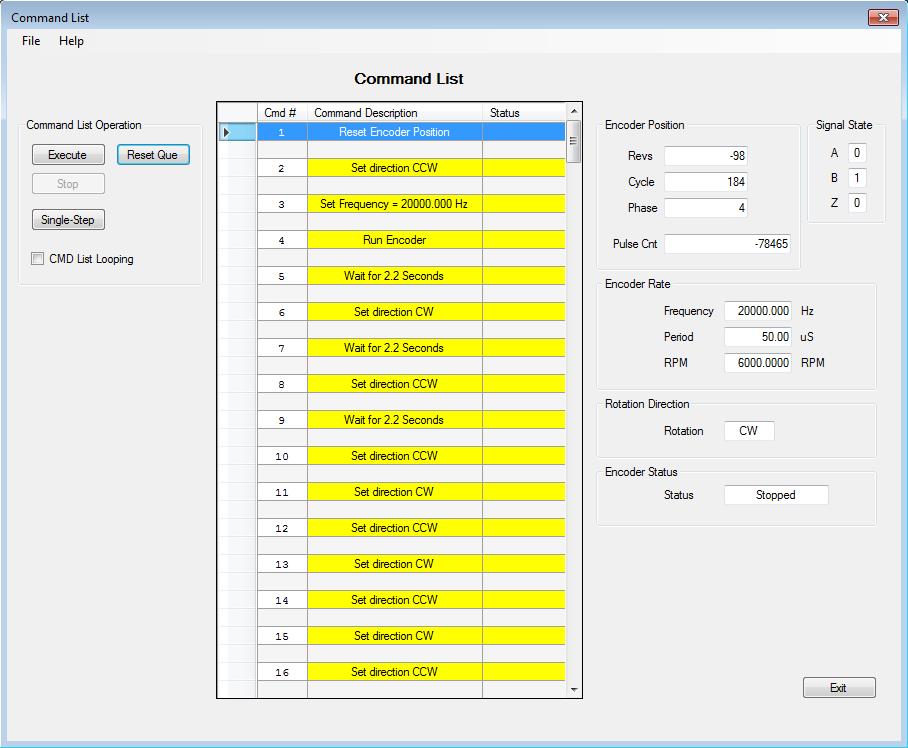
Task: Click the command list scroll-down arrow
Action: point(573,689)
